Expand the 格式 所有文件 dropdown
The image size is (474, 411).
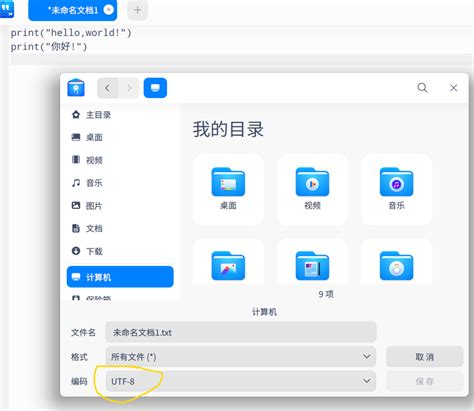click(241, 357)
